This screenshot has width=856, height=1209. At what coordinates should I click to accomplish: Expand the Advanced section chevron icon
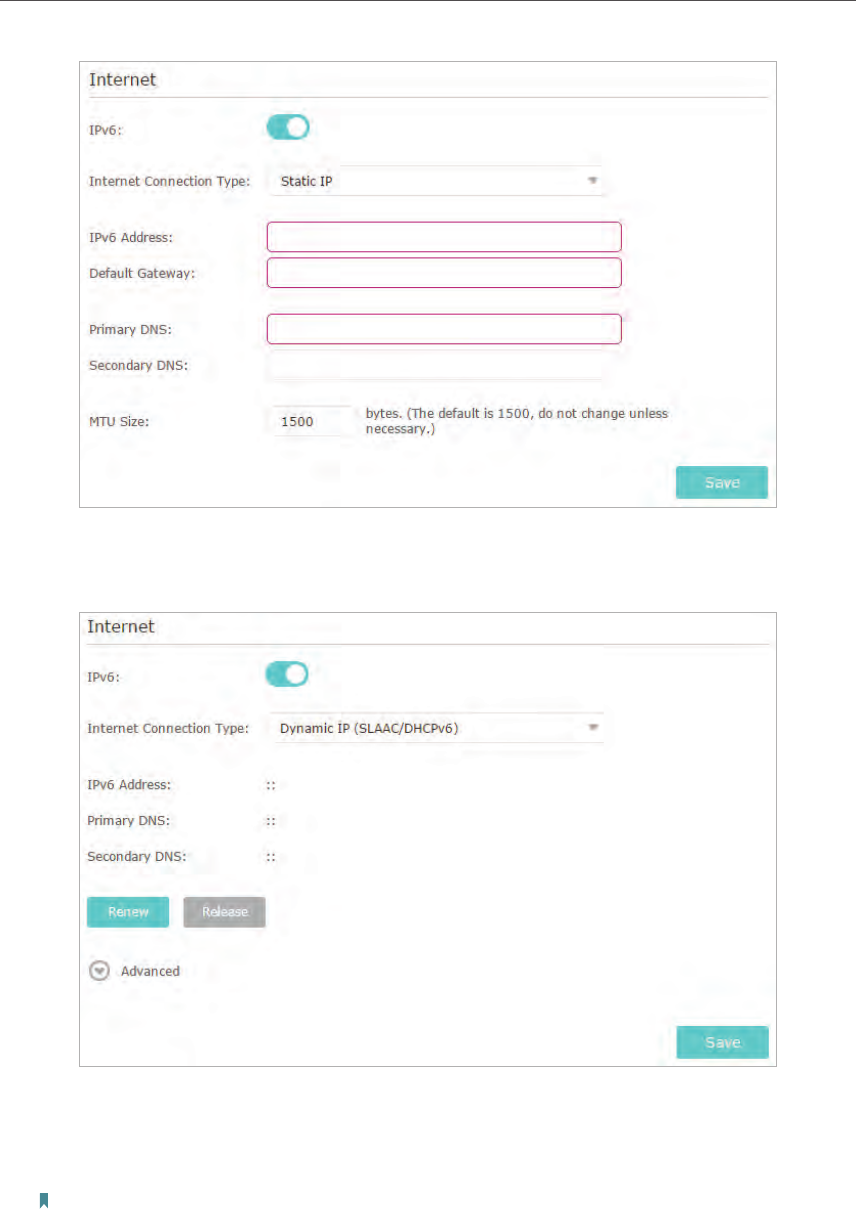pos(98,971)
